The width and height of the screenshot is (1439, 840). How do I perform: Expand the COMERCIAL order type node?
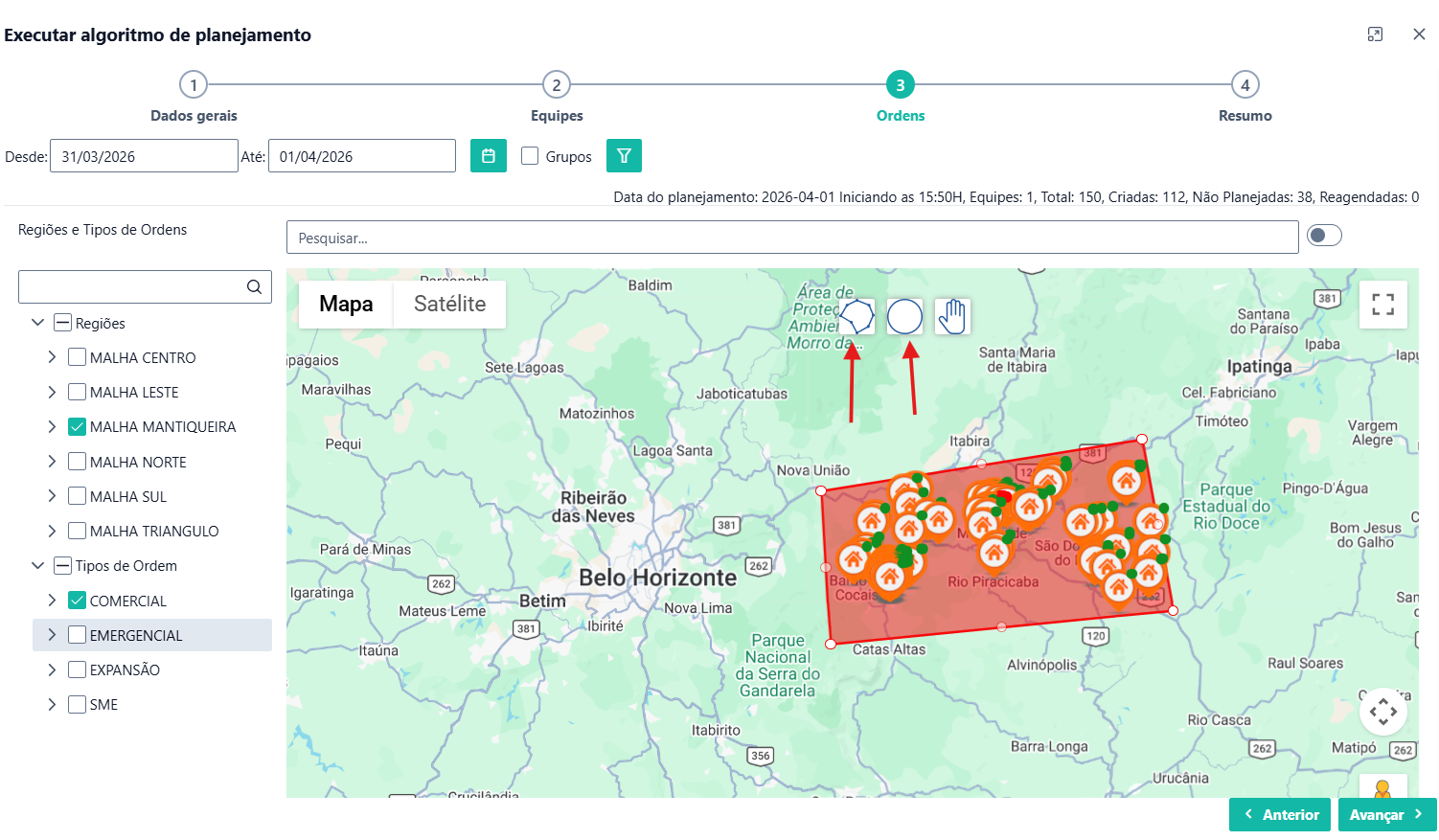point(52,601)
